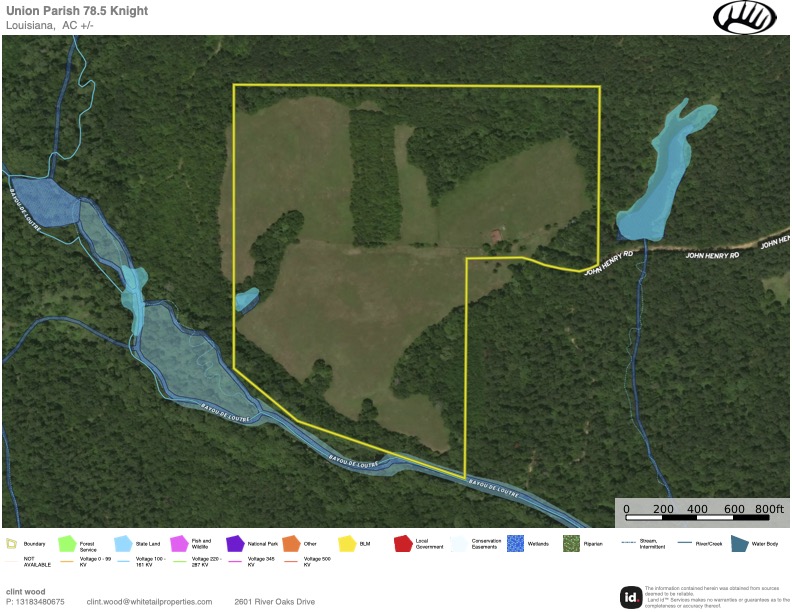The width and height of the screenshot is (792, 612).
Task: Click the Land id logo badge
Action: pyautogui.click(x=630, y=597)
